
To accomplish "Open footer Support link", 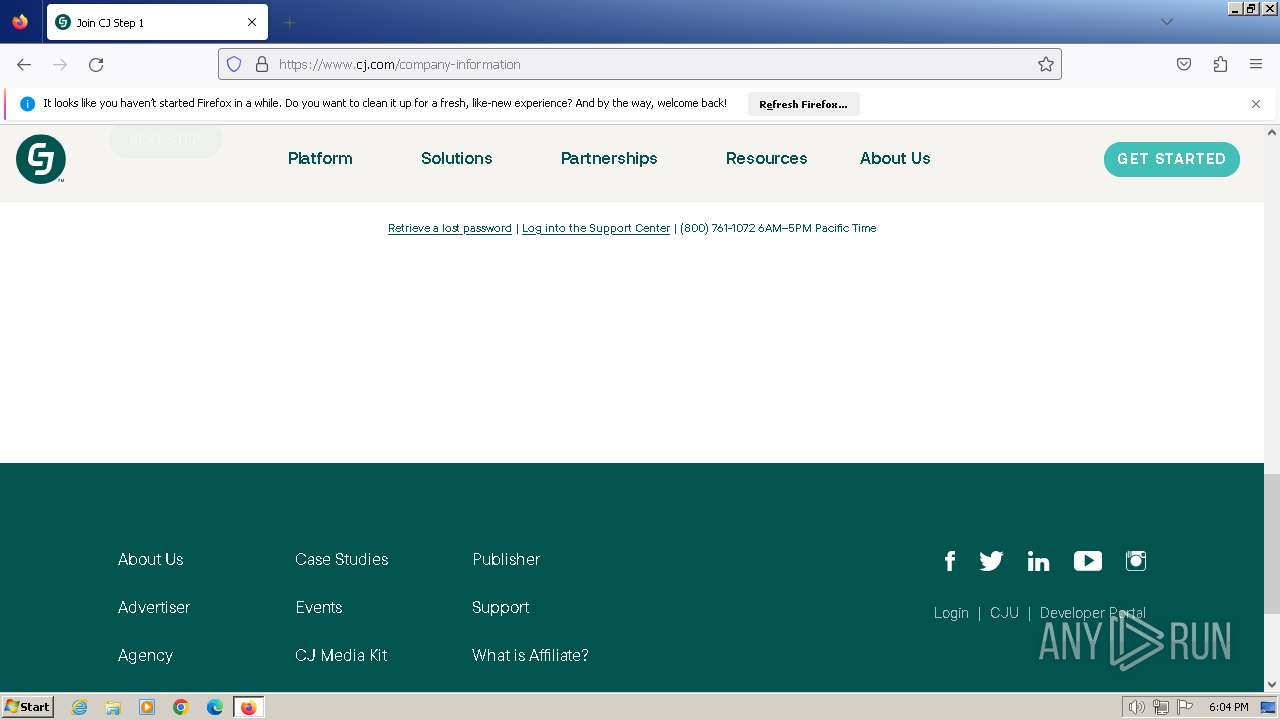I will click(x=501, y=607).
